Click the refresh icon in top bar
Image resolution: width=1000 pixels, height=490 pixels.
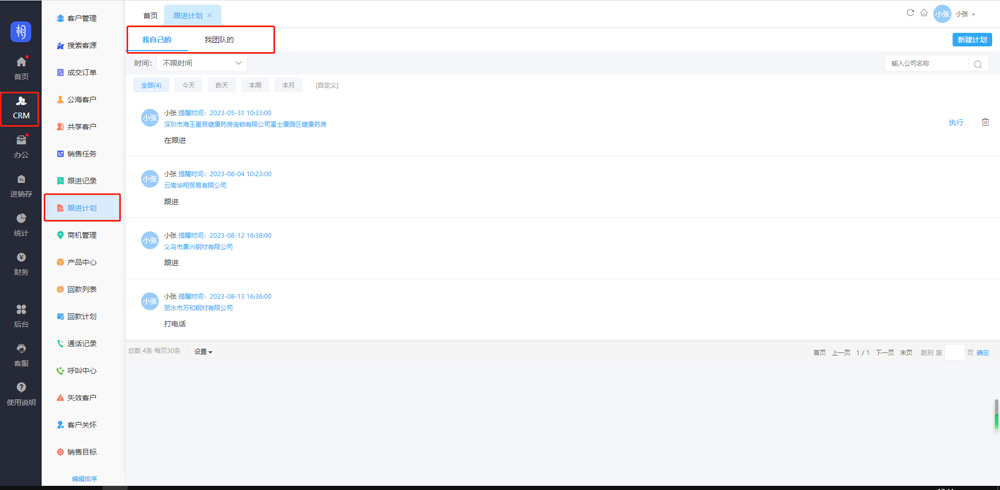pos(910,13)
